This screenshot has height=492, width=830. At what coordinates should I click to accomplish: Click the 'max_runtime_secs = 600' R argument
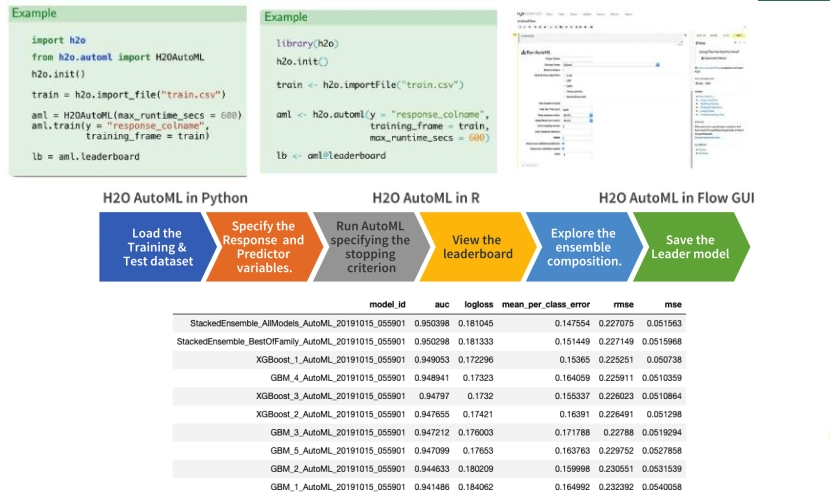[x=430, y=138]
